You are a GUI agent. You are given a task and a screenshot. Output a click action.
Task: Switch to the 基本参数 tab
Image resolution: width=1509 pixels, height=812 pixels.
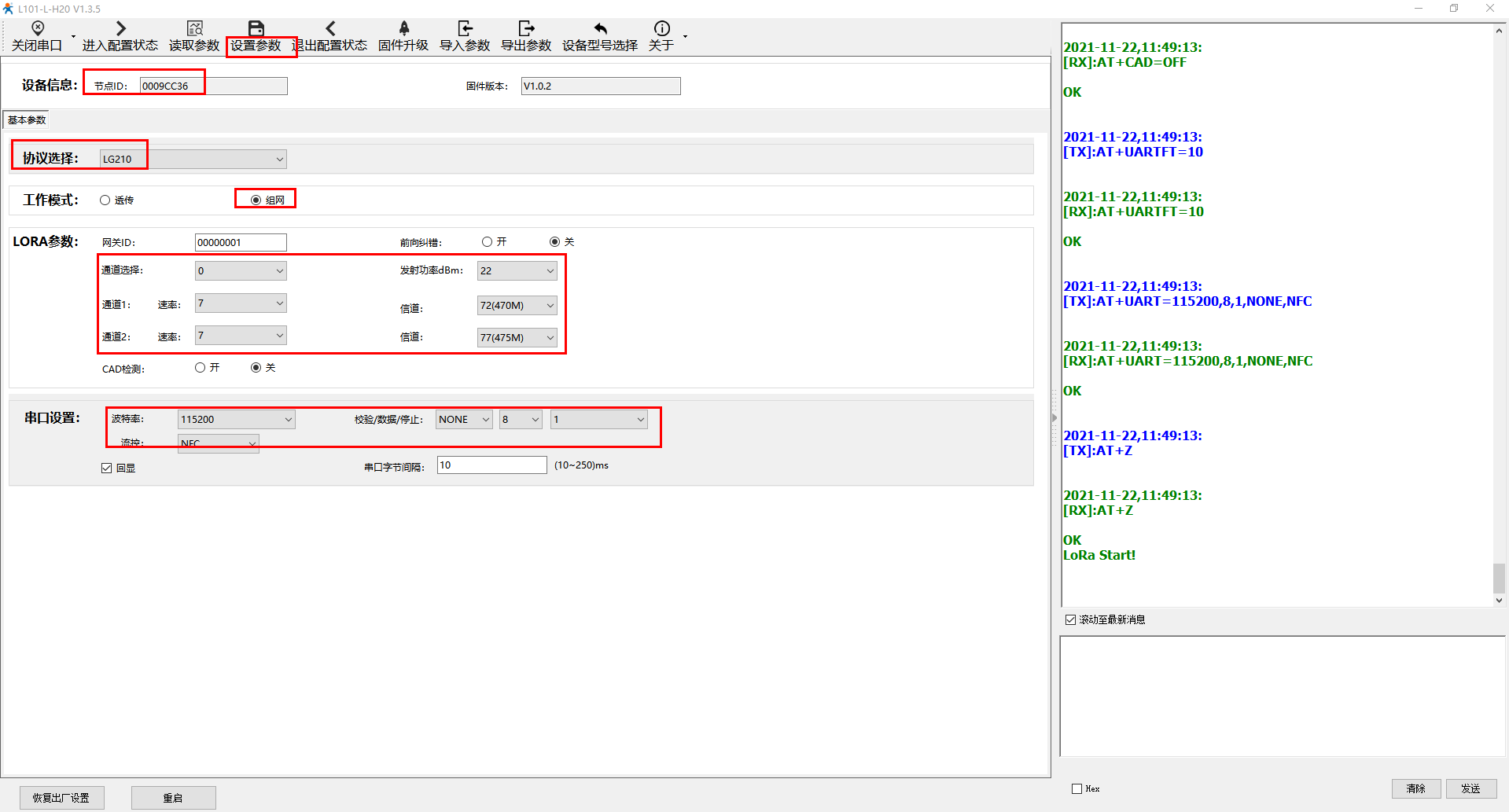tap(27, 120)
